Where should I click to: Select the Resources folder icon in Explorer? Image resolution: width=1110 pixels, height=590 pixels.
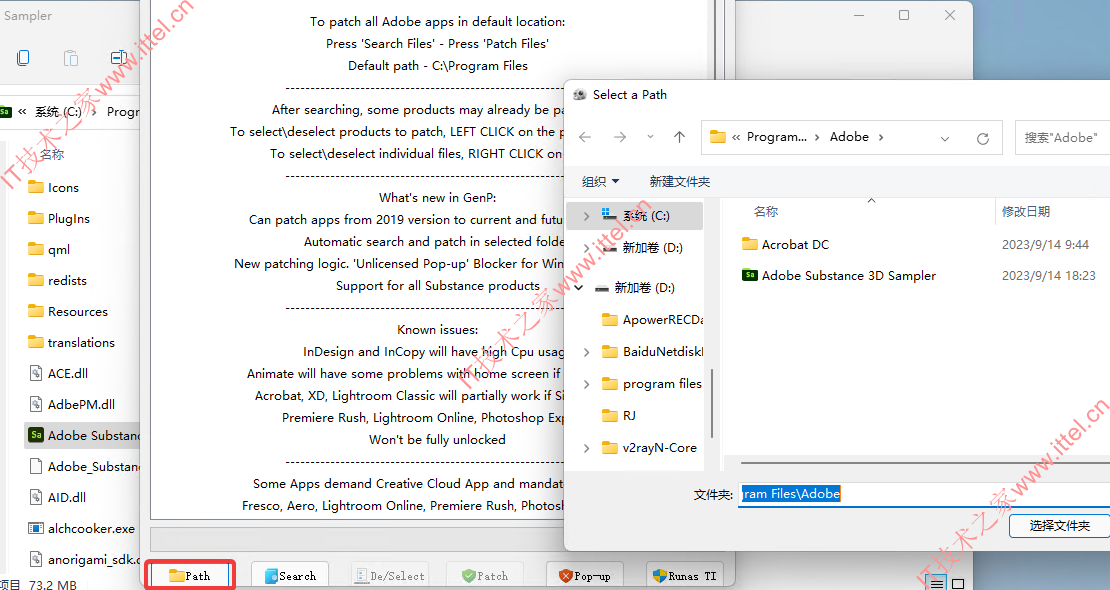click(35, 311)
